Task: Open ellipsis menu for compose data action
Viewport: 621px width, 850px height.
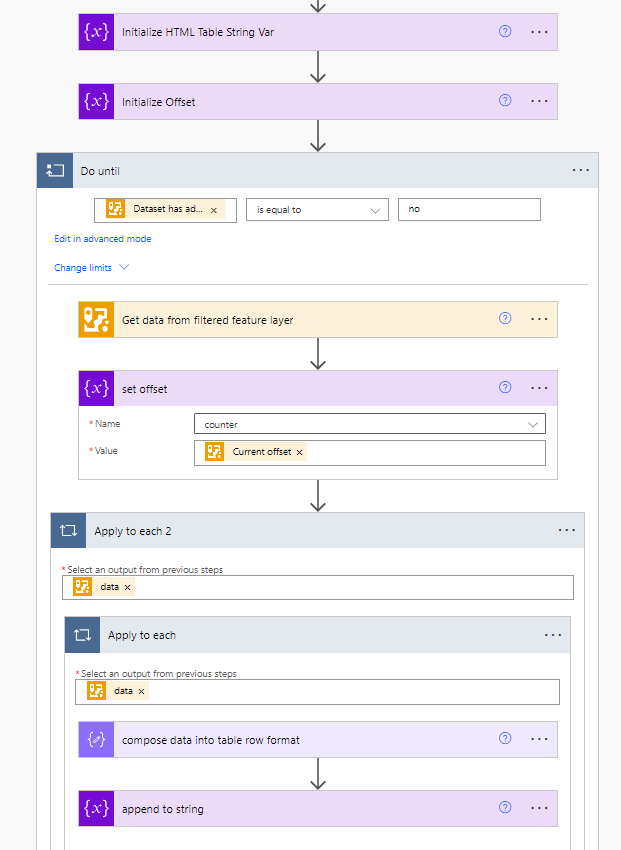Action: click(x=539, y=740)
